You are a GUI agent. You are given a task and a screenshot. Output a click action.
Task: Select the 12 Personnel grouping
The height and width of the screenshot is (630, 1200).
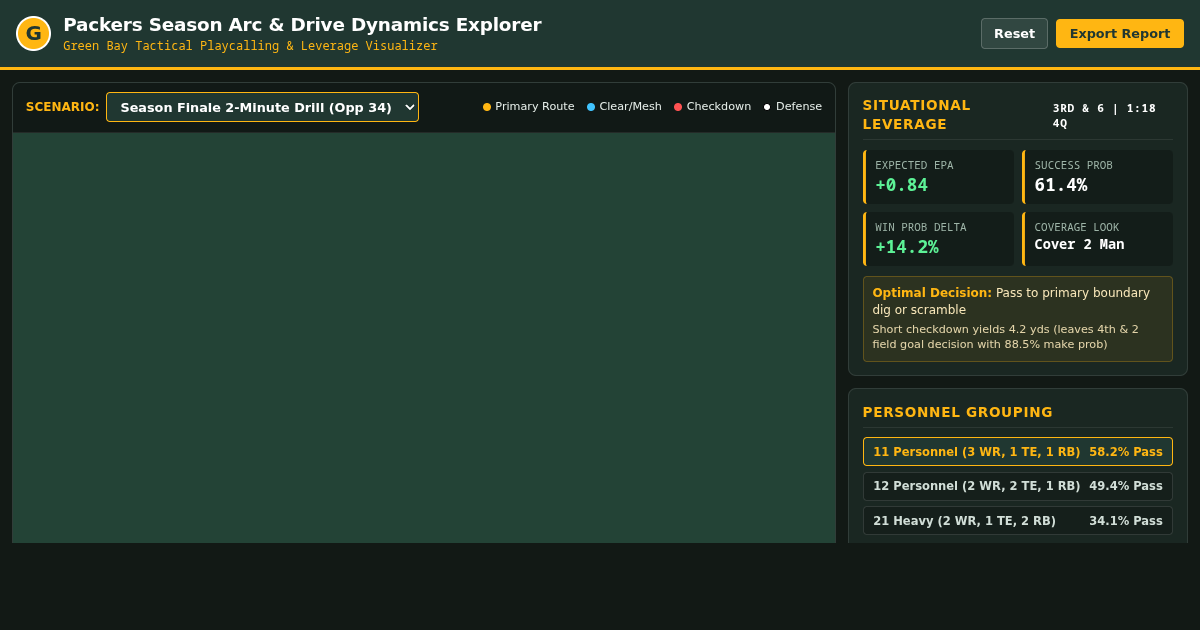pyautogui.click(x=1018, y=486)
